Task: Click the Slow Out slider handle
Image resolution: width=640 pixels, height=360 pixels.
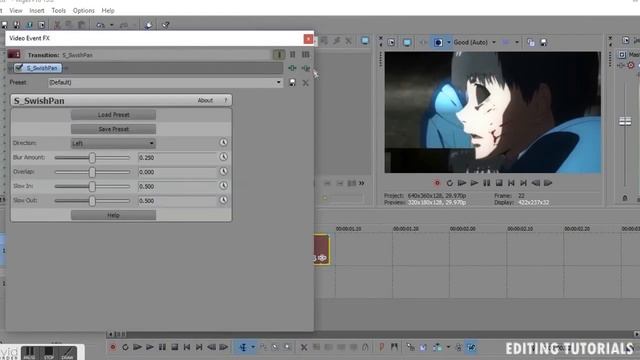Action: click(92, 200)
